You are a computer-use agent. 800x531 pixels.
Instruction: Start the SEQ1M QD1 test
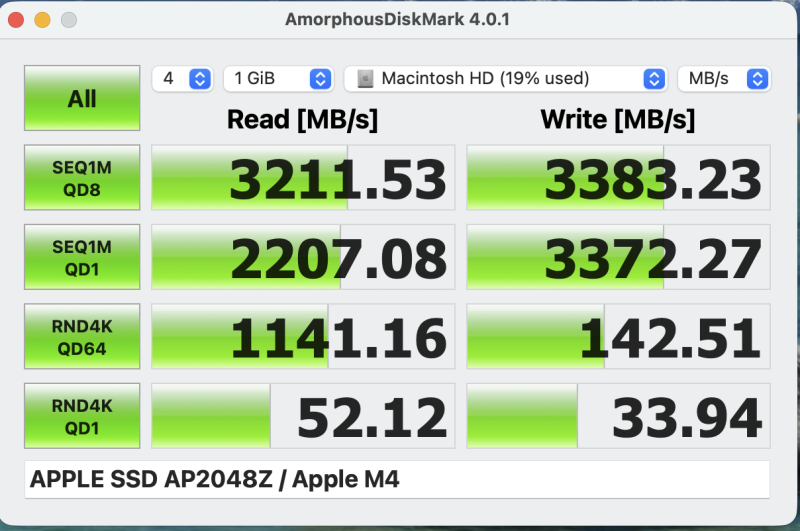coord(82,257)
